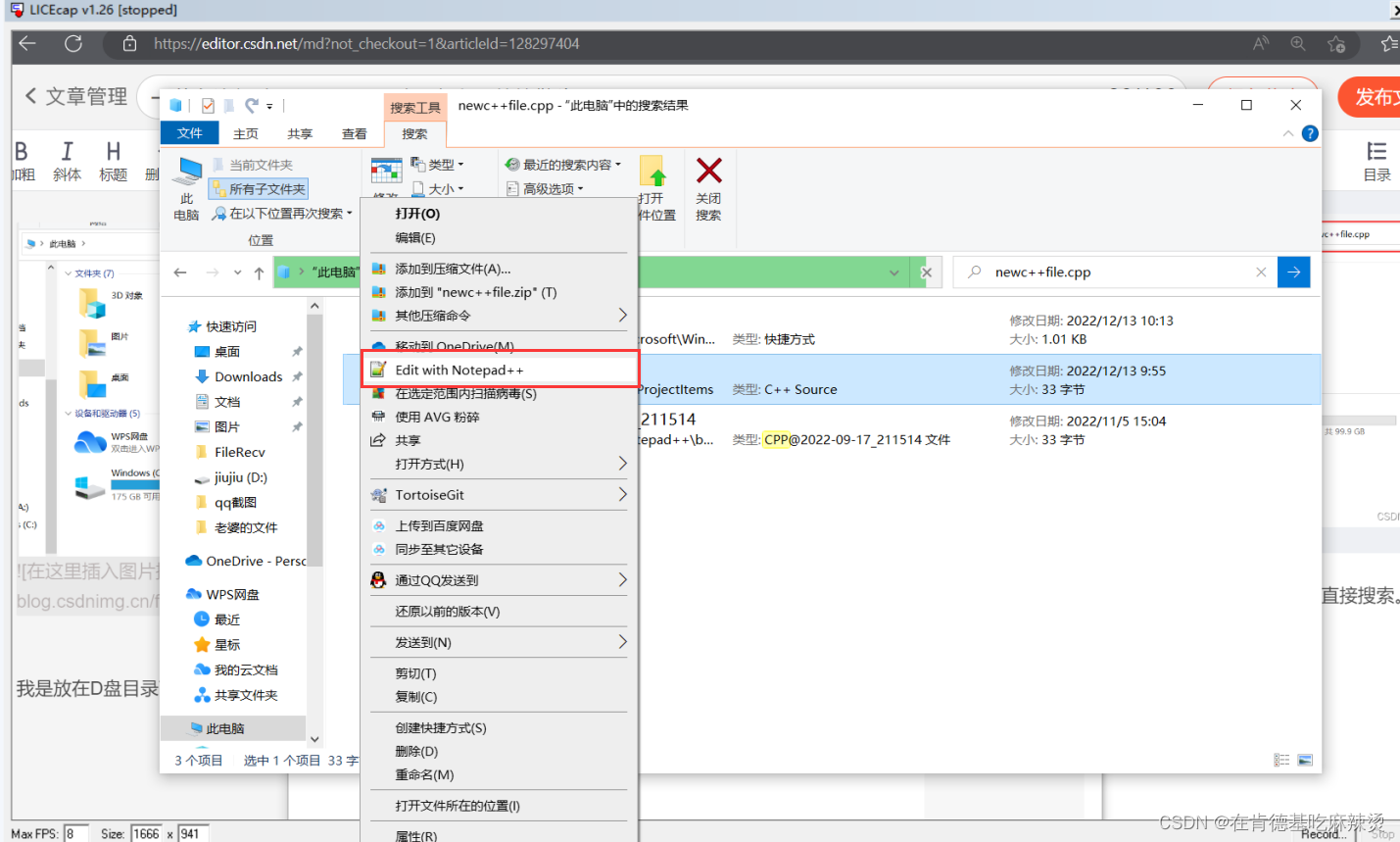Choose 复制(C) in context menu
This screenshot has height=842, width=1400.
click(x=499, y=697)
